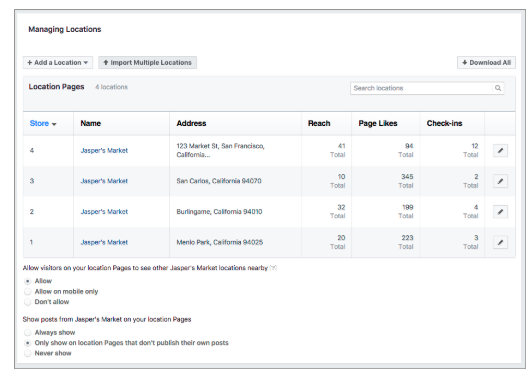Screen dimensions: 528x384
Task: Click help icon next to locations nearby text
Action: click(273, 268)
